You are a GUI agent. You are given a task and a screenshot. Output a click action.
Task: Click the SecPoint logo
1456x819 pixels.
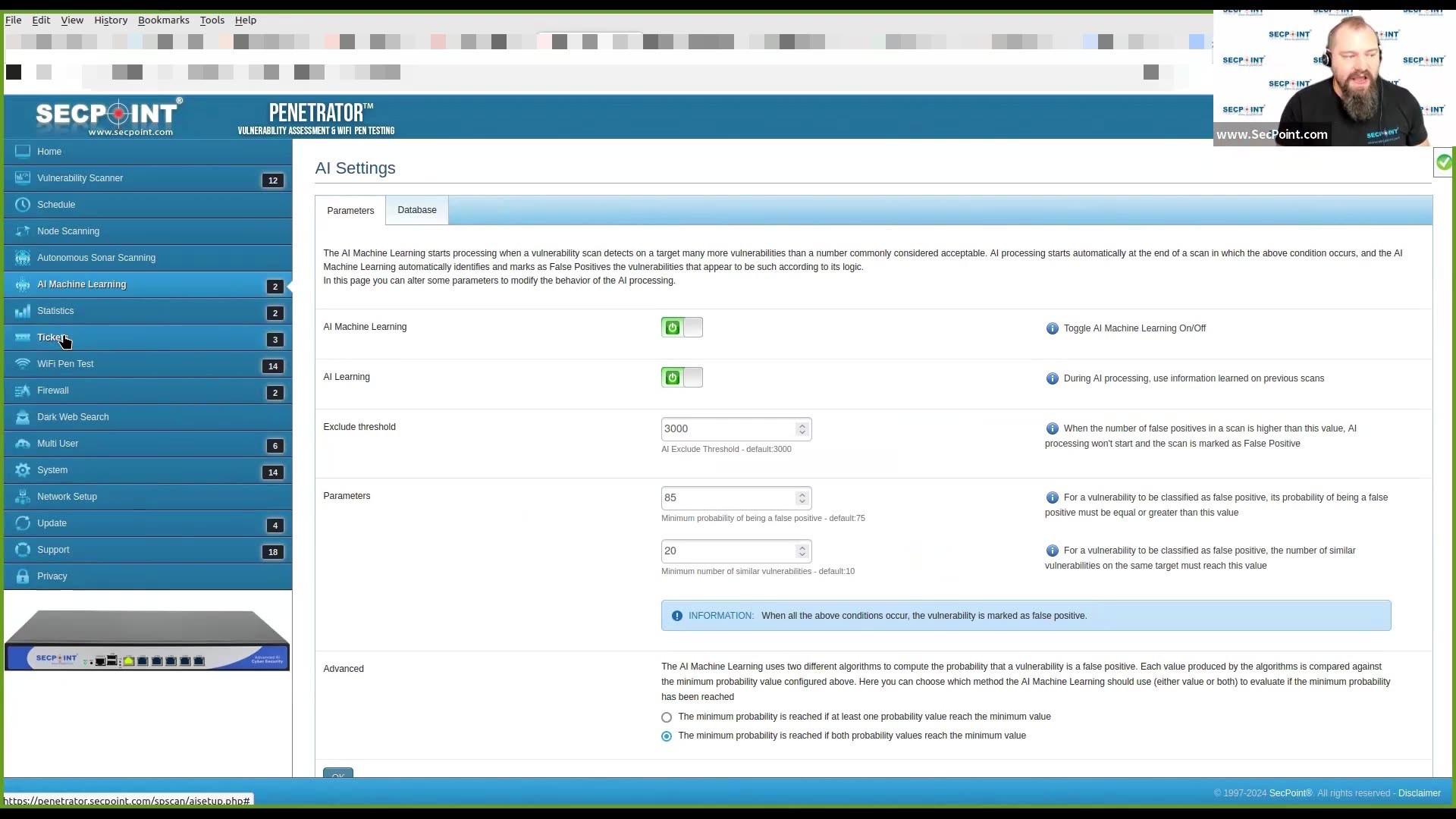pyautogui.click(x=106, y=115)
